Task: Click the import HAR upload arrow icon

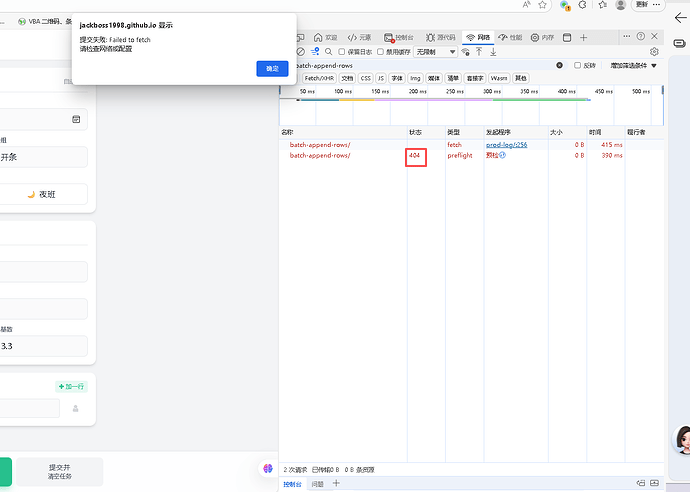Action: click(x=479, y=51)
